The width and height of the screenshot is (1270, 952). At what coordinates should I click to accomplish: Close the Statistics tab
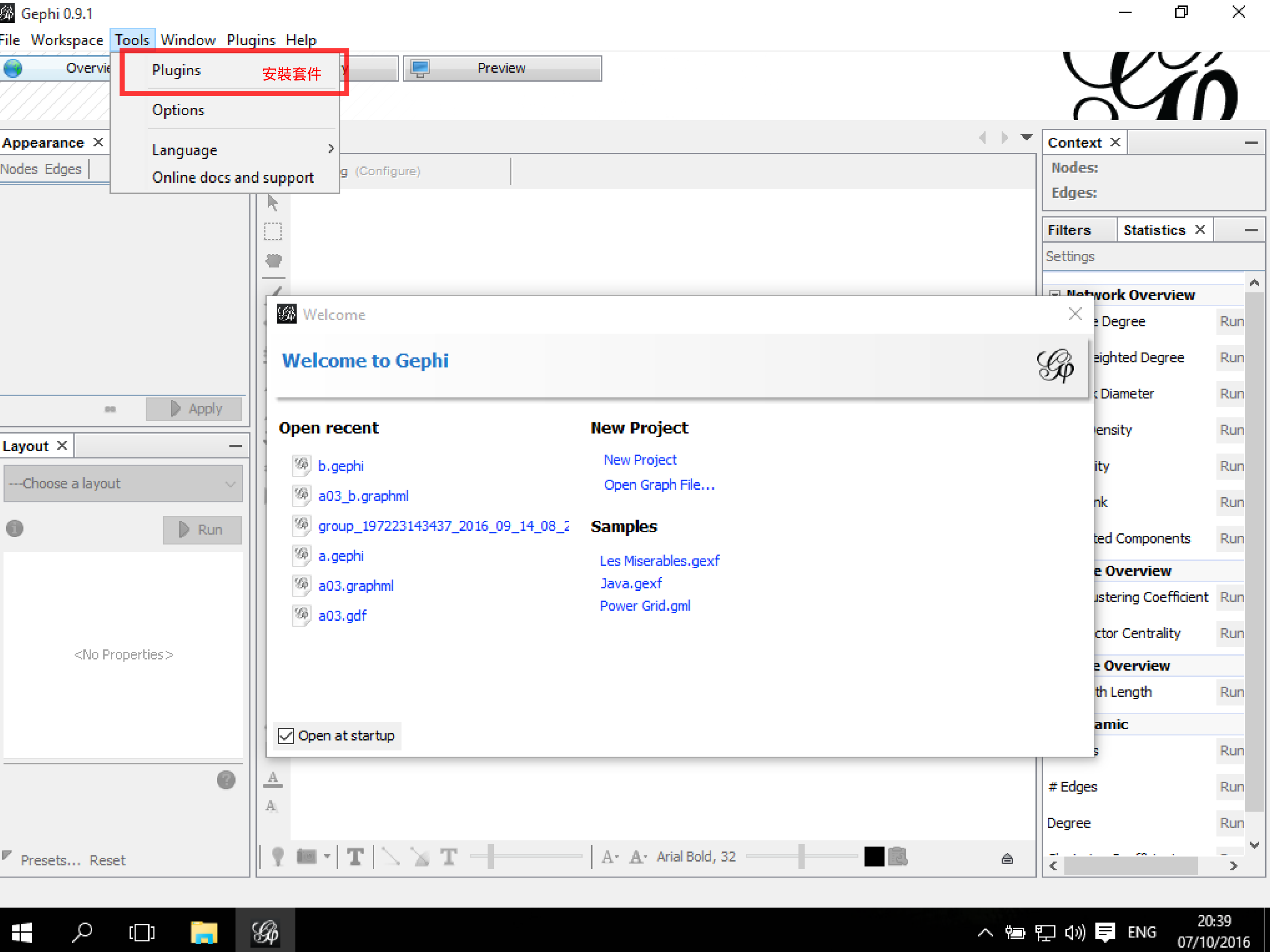click(1200, 230)
